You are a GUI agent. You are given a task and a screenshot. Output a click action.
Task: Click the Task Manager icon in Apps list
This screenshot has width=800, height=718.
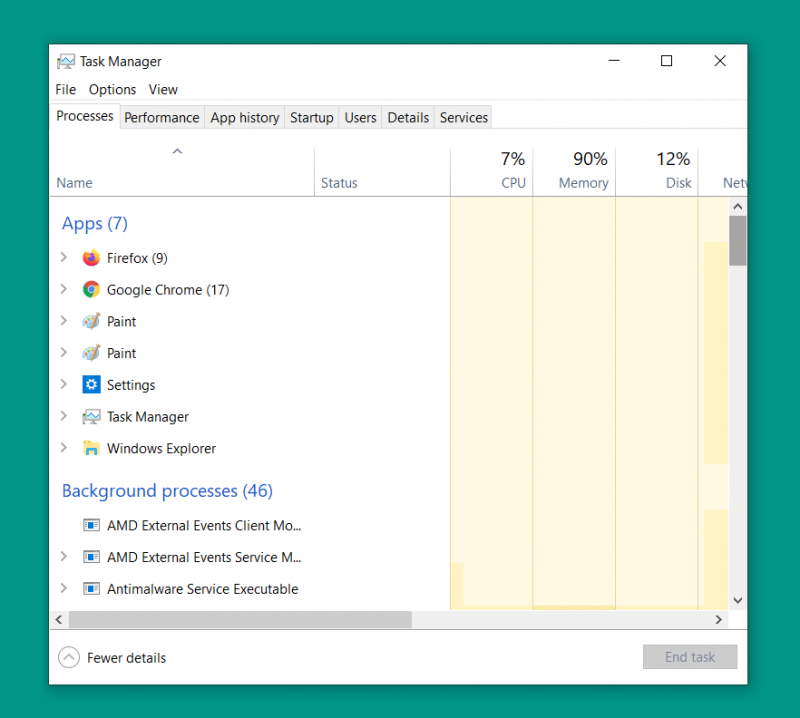coord(91,416)
